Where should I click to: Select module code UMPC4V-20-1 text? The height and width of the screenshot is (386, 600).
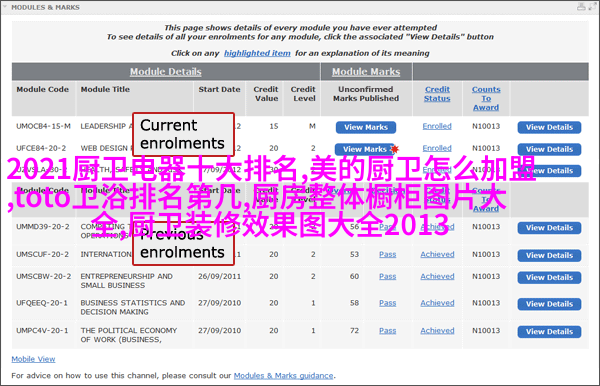[x=42, y=331]
